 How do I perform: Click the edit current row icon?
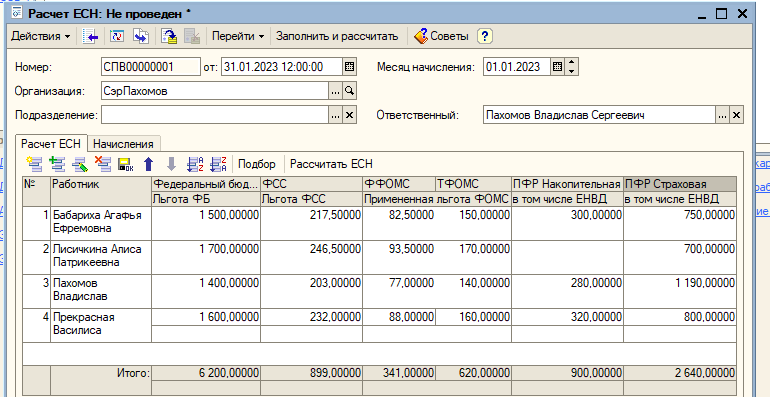coord(81,164)
